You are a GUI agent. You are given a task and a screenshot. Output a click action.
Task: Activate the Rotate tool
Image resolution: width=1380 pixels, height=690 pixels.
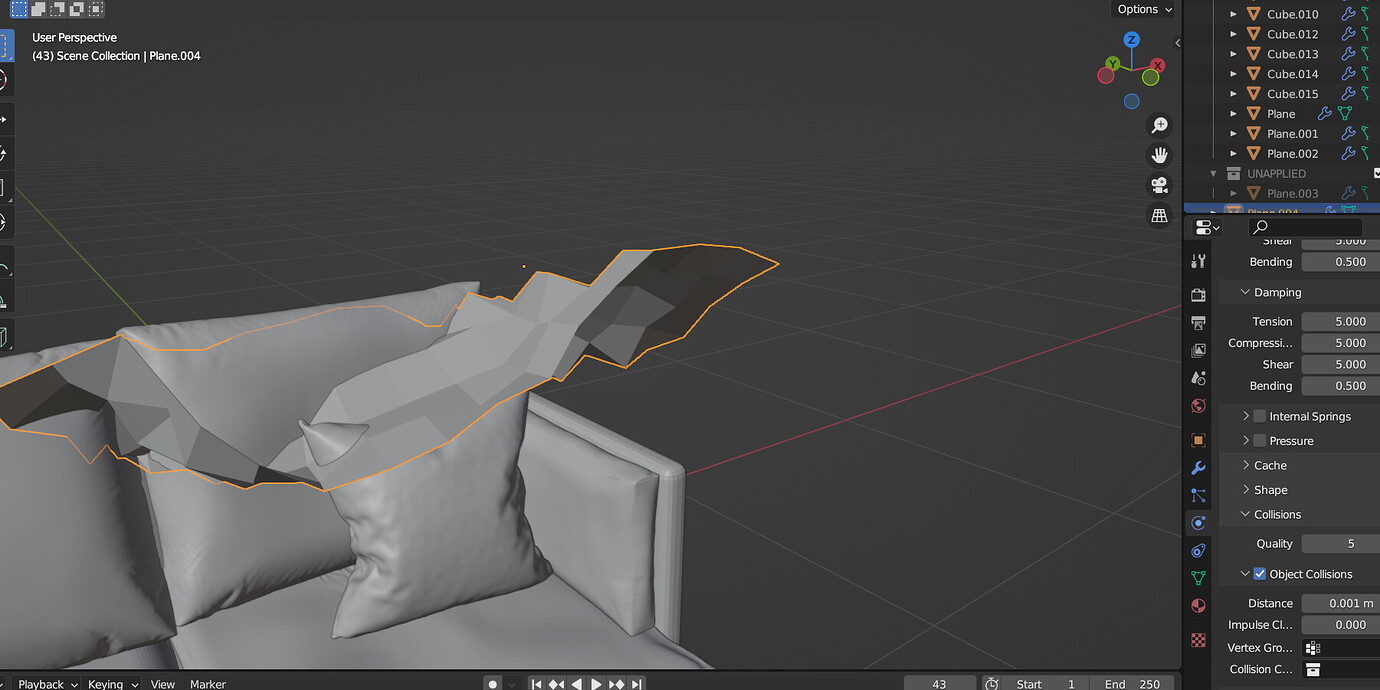5,154
